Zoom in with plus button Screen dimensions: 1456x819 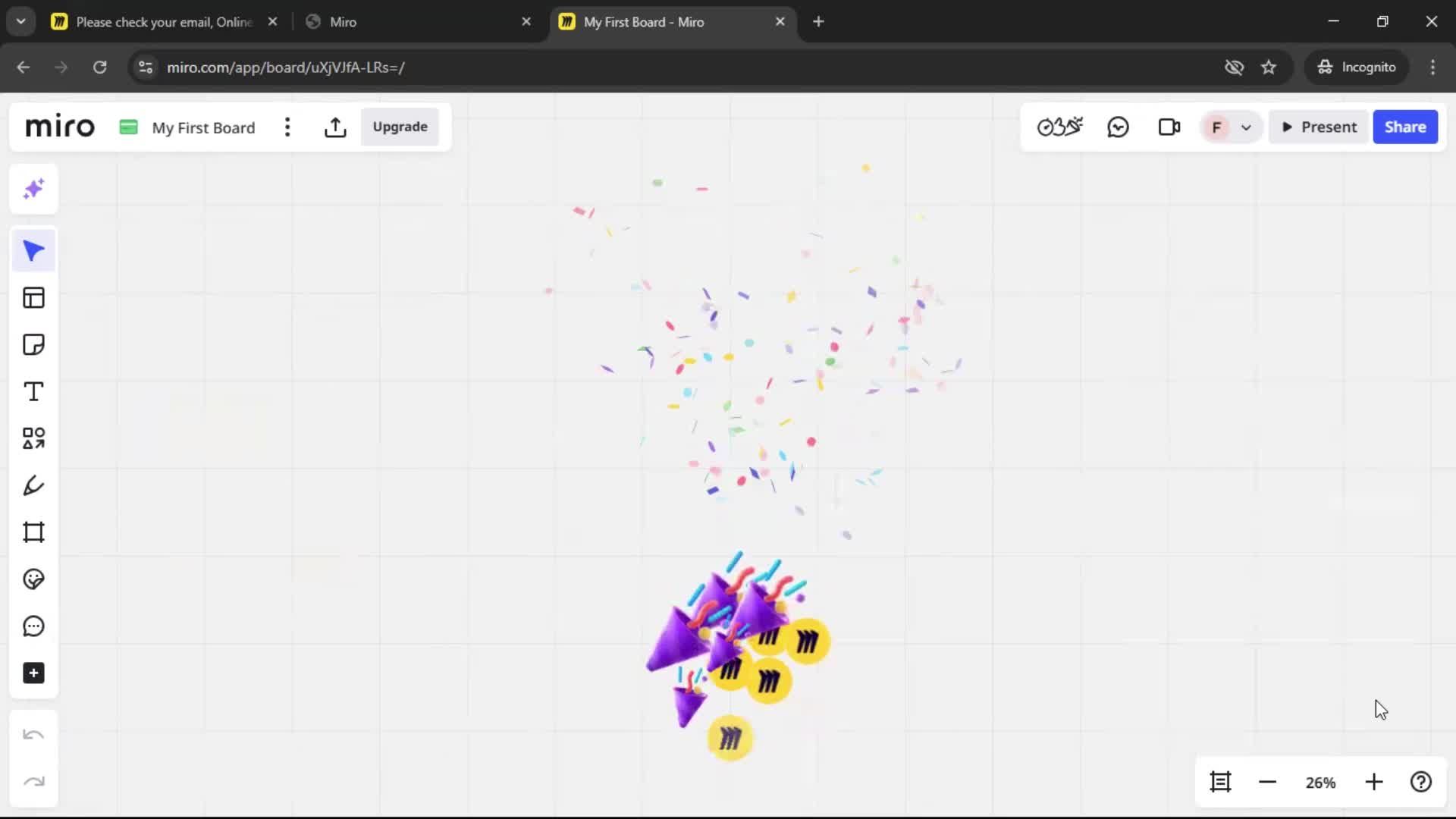pyautogui.click(x=1373, y=782)
